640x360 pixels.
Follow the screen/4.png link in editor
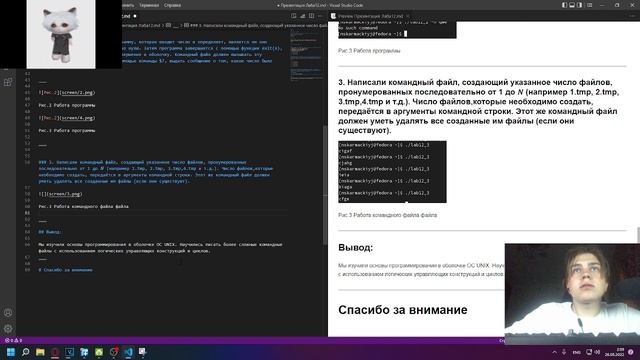click(77, 118)
